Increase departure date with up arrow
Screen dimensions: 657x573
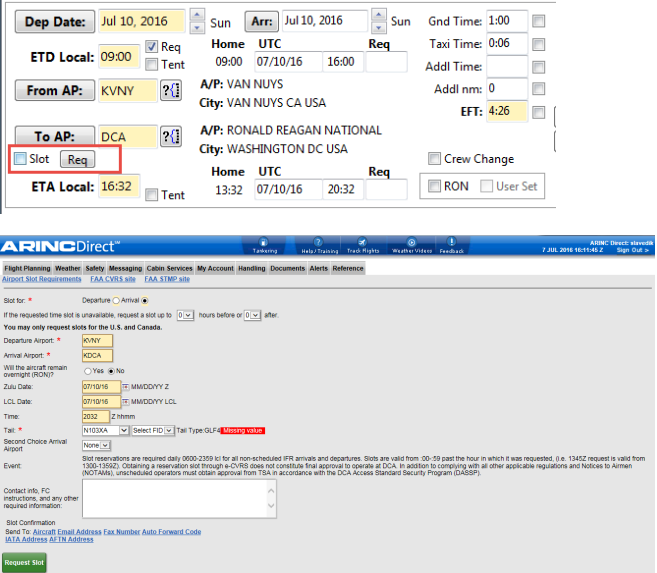pyautogui.click(x=197, y=15)
